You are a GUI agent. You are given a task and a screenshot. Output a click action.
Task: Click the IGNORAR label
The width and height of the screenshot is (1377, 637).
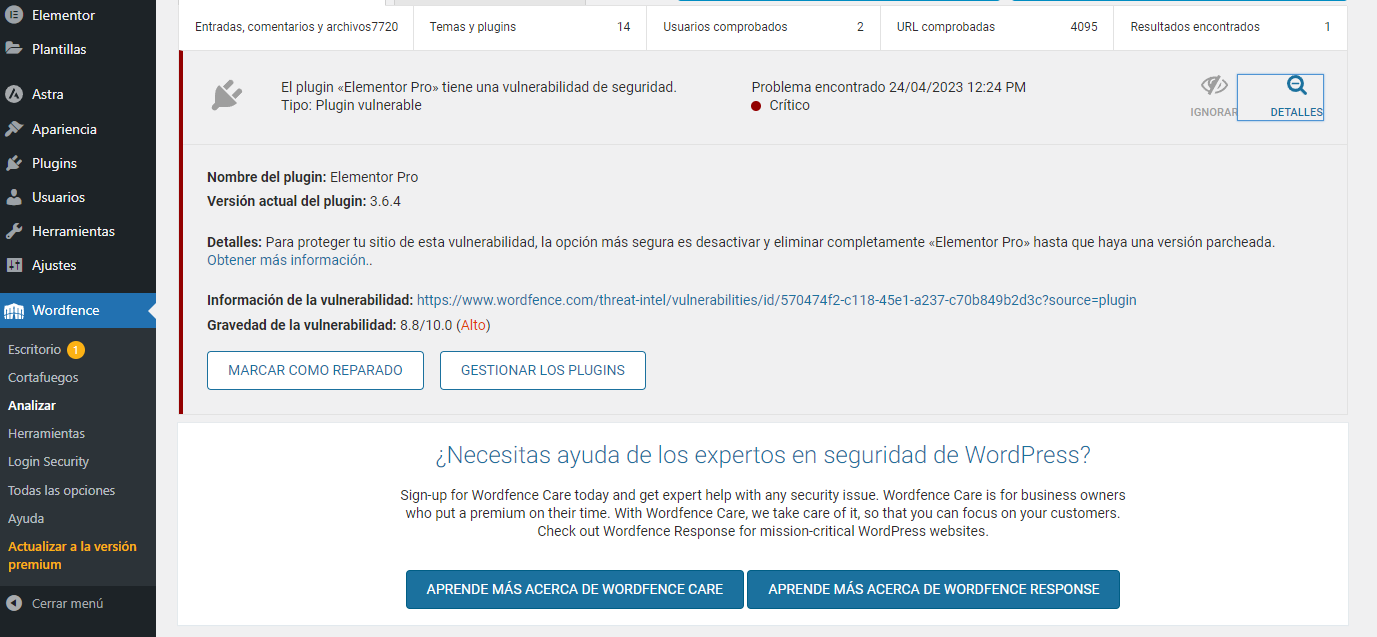point(1214,112)
